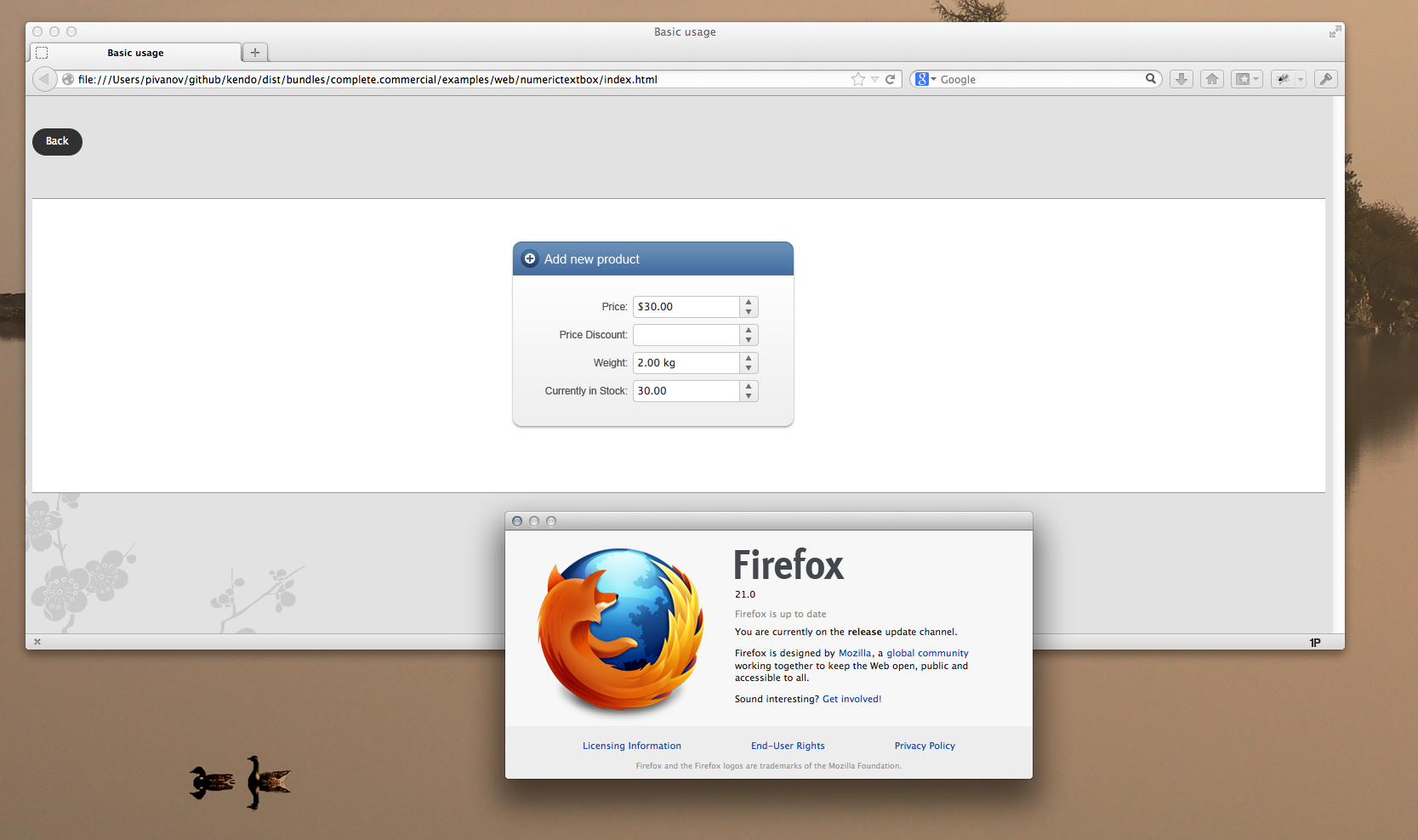The width and height of the screenshot is (1418, 840).
Task: Open the global community link
Action: [x=927, y=653]
